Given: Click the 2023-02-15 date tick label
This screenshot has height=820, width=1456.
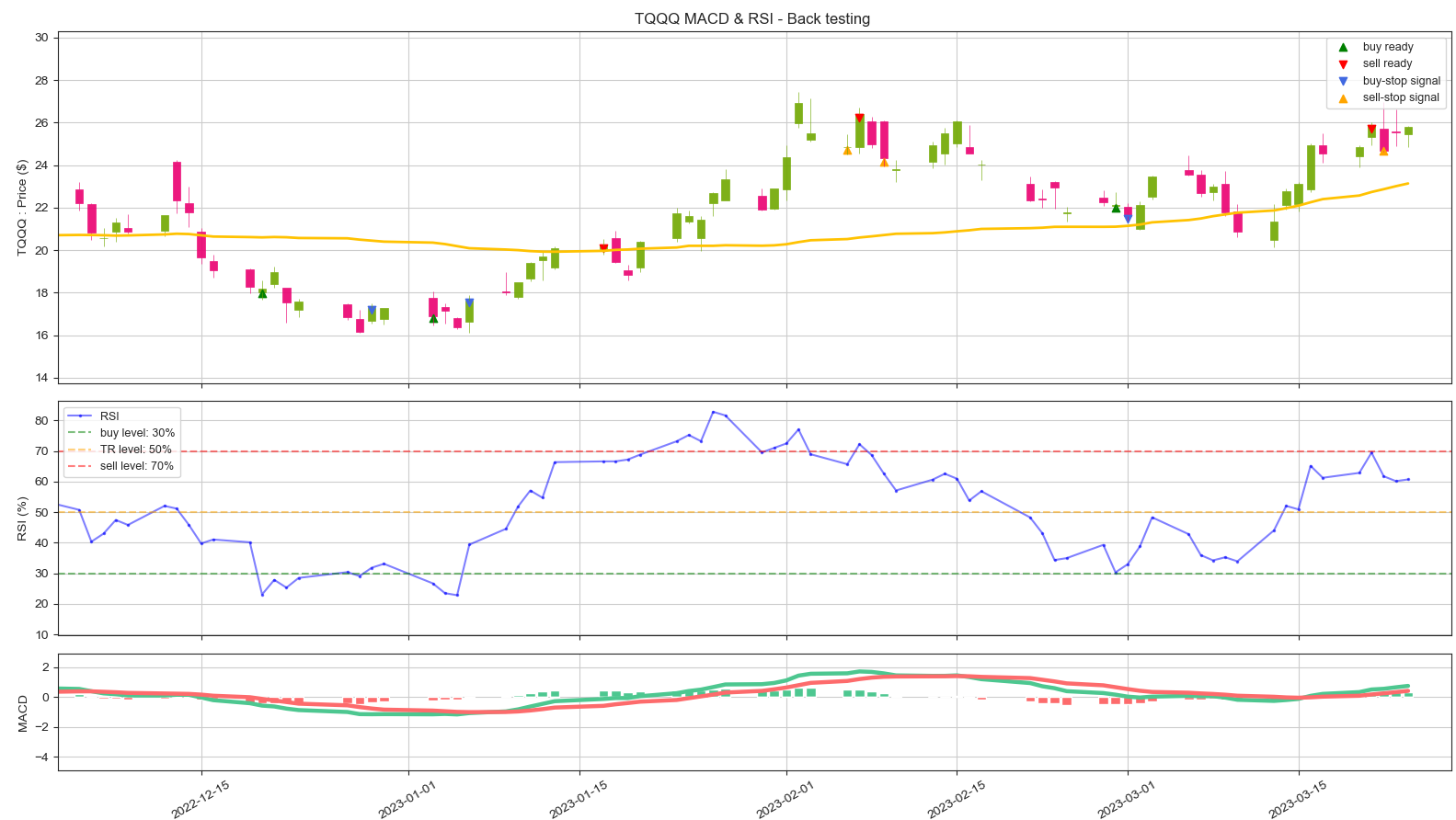Looking at the screenshot, I should 957,799.
